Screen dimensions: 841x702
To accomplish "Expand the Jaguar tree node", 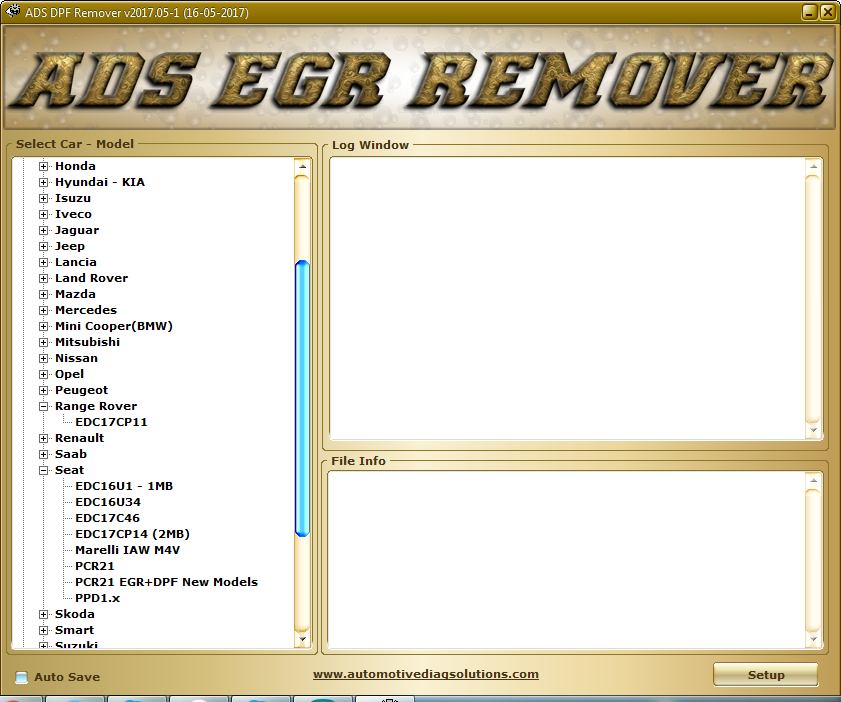I will 43,231.
